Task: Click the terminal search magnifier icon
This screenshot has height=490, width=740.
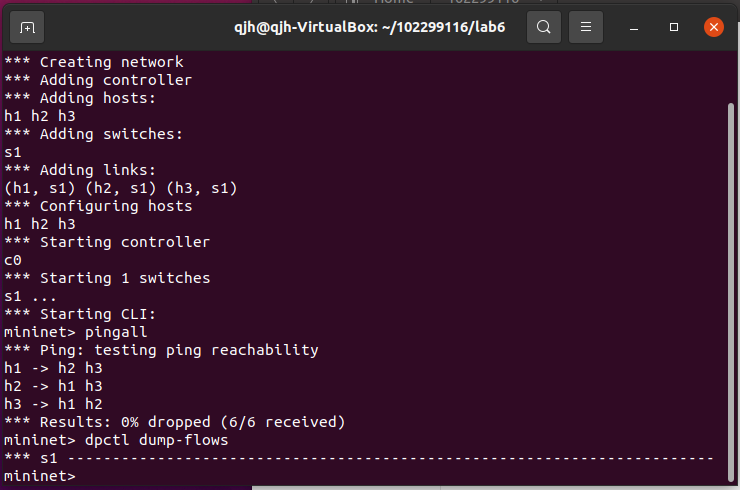Action: [x=543, y=27]
